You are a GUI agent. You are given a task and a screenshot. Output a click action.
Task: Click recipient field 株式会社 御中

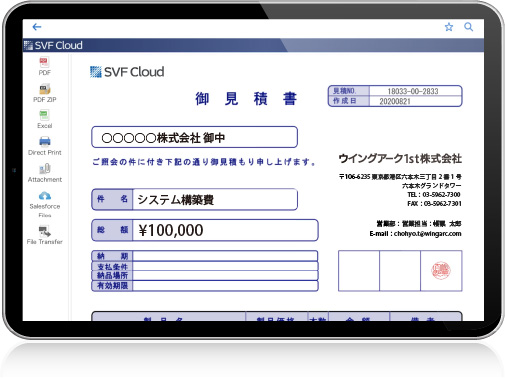(x=194, y=137)
